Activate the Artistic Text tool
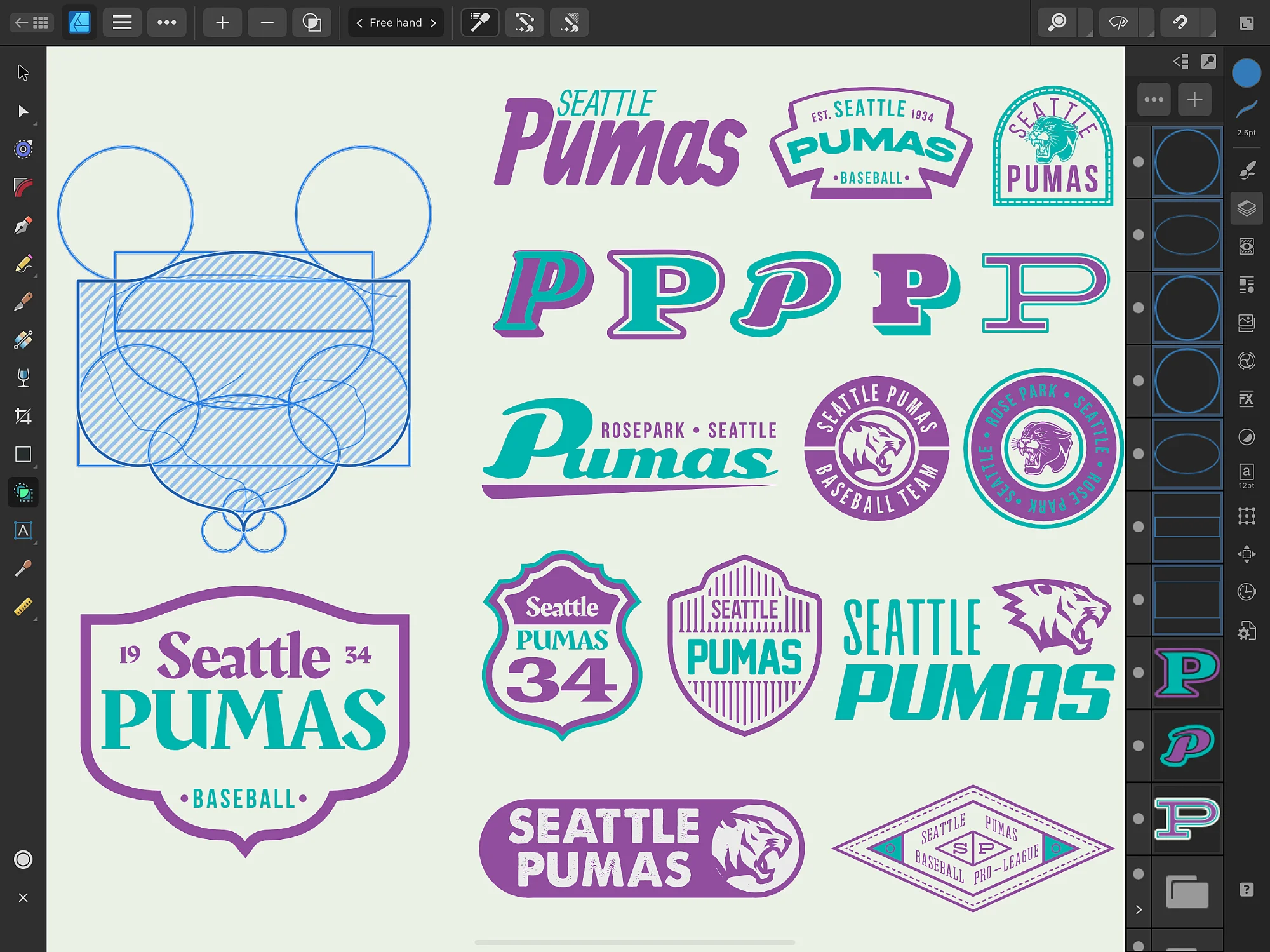The height and width of the screenshot is (952, 1270). pyautogui.click(x=23, y=530)
